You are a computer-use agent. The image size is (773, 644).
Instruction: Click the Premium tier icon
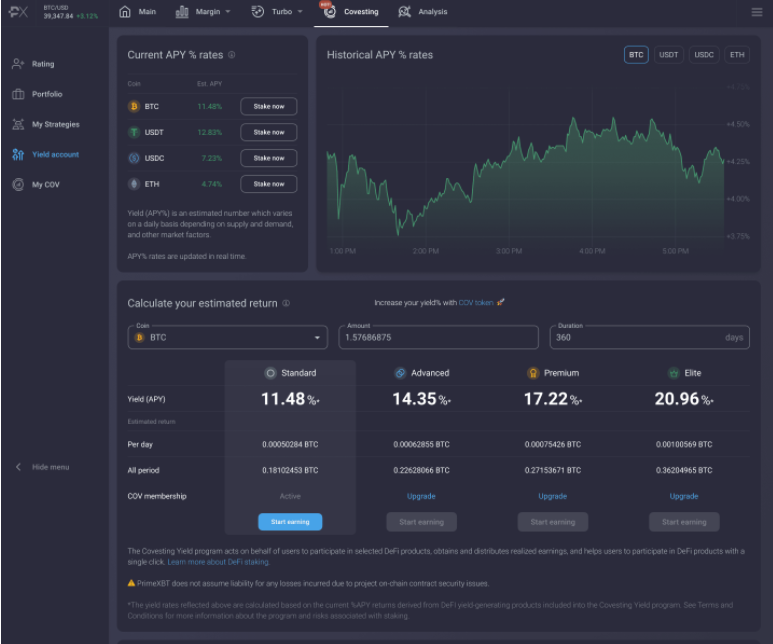533,373
